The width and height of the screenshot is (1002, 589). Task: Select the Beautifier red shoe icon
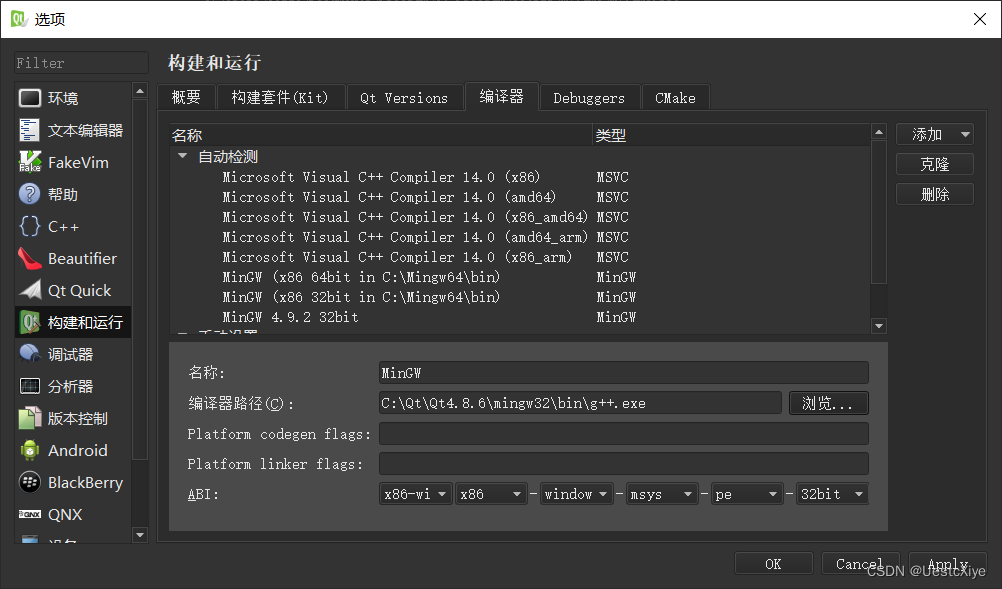click(29, 258)
